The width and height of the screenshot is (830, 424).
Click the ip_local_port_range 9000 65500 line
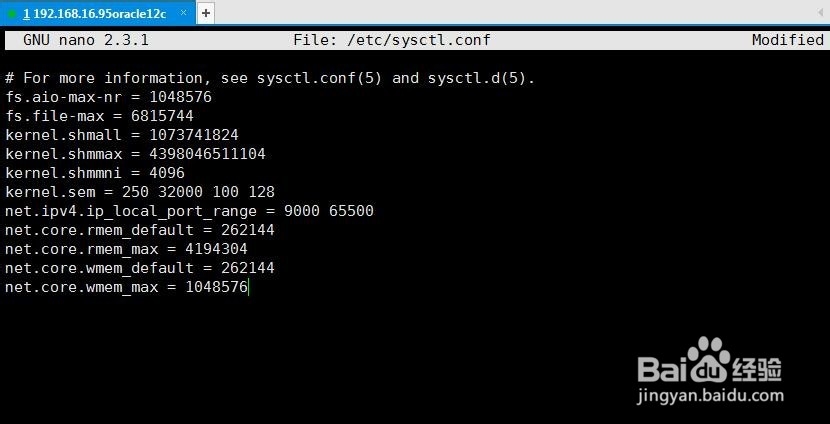click(x=190, y=211)
